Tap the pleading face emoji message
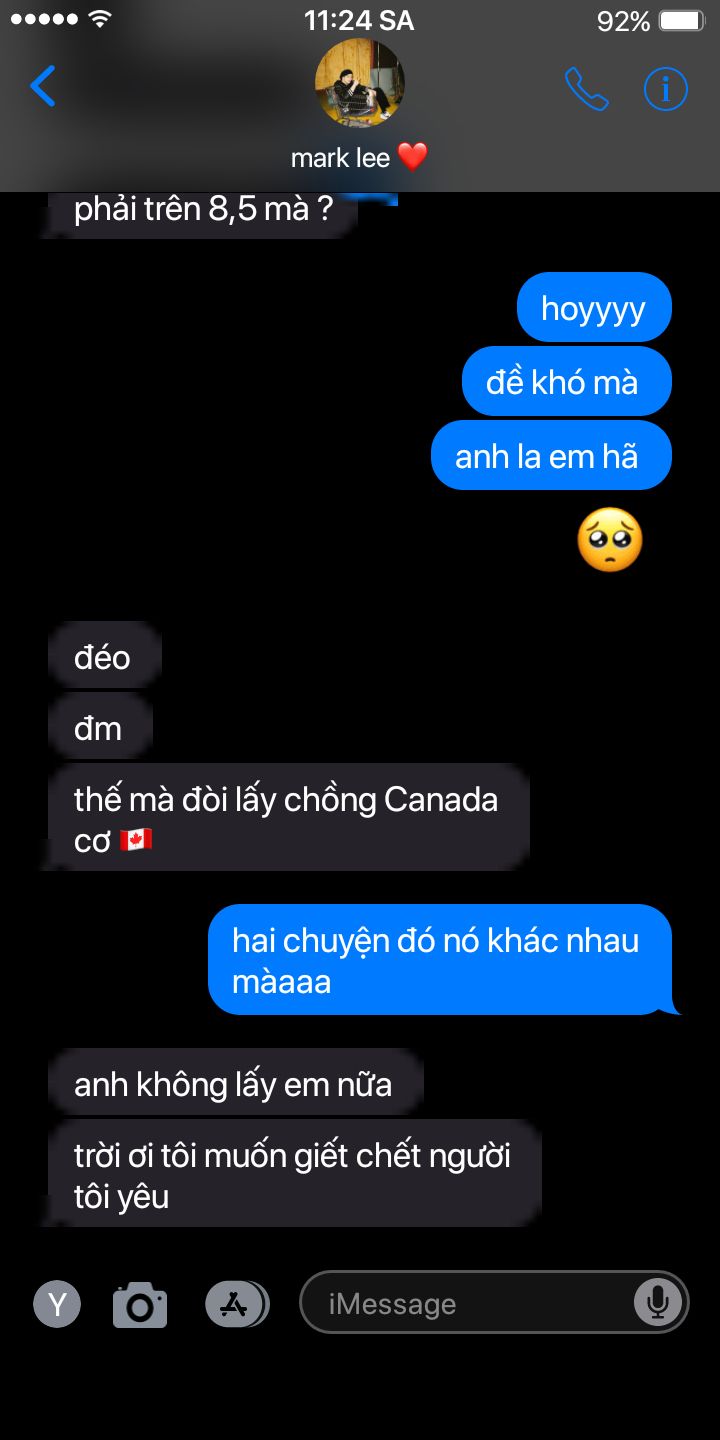The height and width of the screenshot is (1440, 720). [x=610, y=540]
